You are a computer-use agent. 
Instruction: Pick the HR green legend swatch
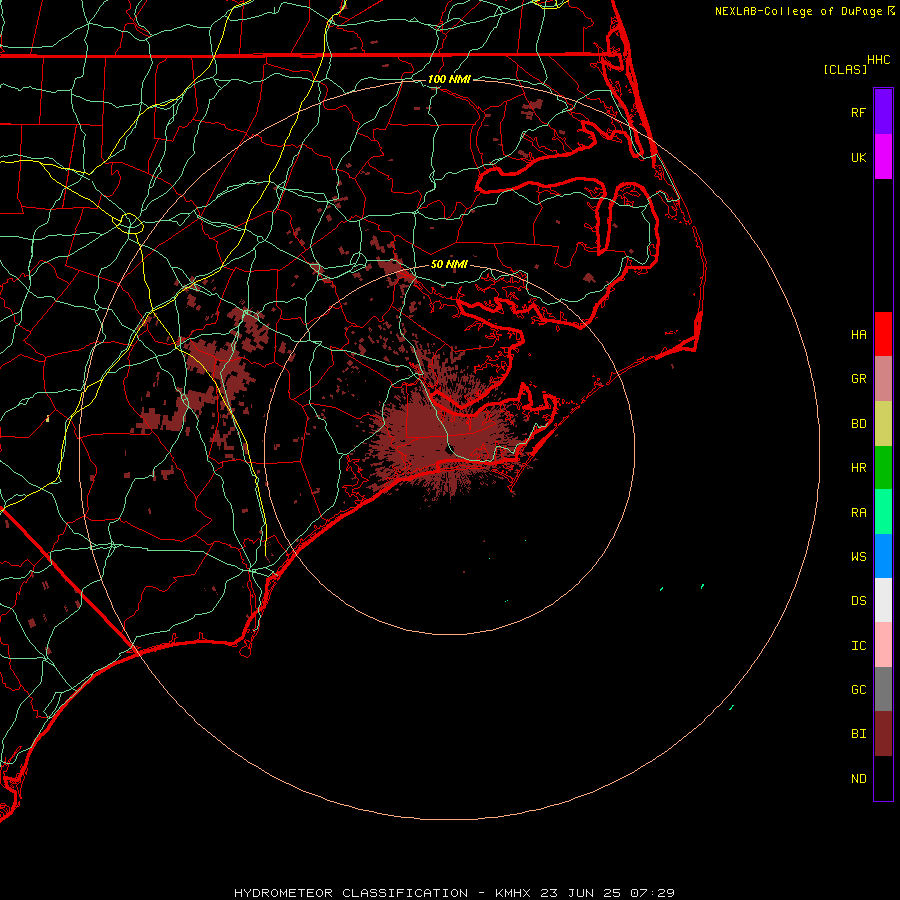coord(883,468)
